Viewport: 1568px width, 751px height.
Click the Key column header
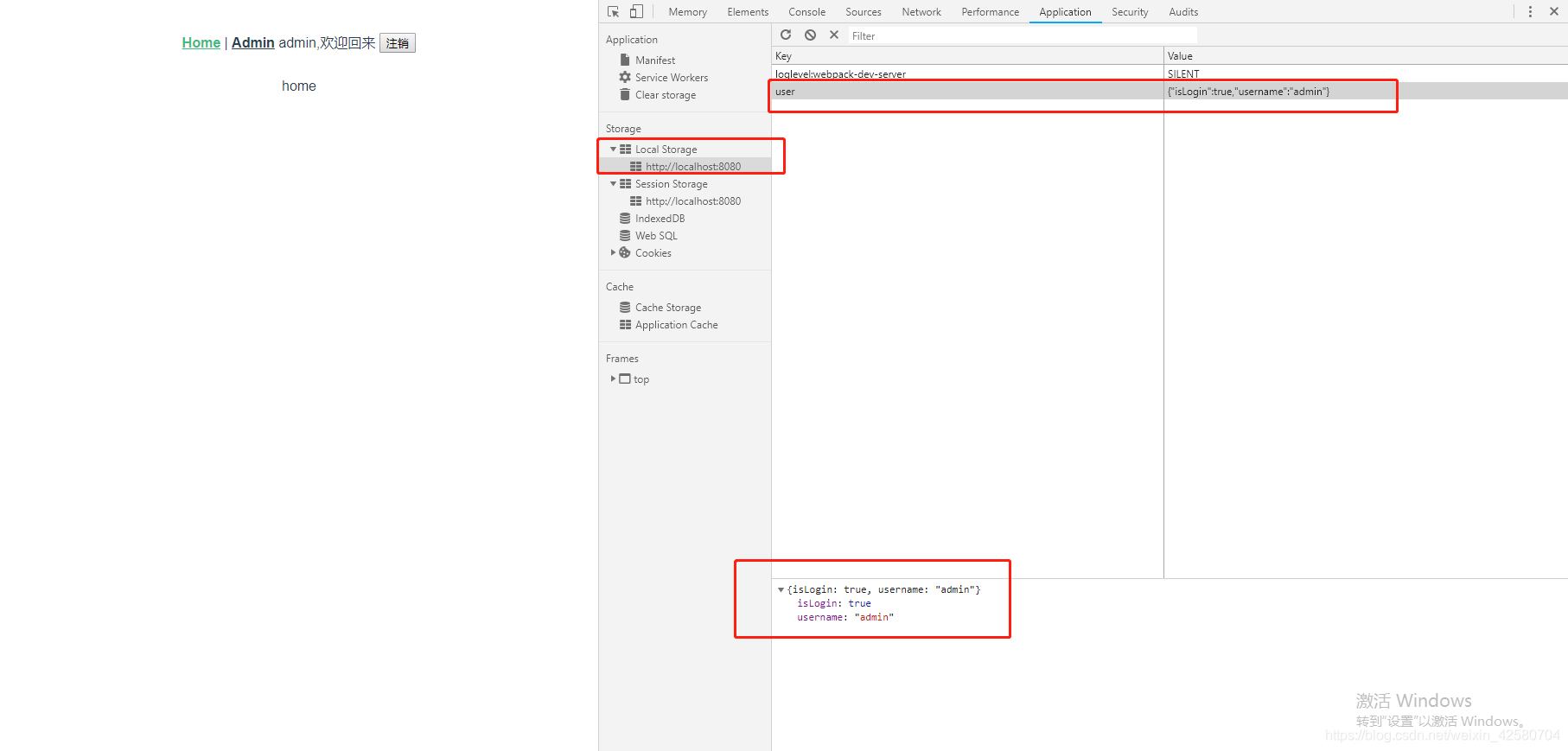click(x=967, y=55)
